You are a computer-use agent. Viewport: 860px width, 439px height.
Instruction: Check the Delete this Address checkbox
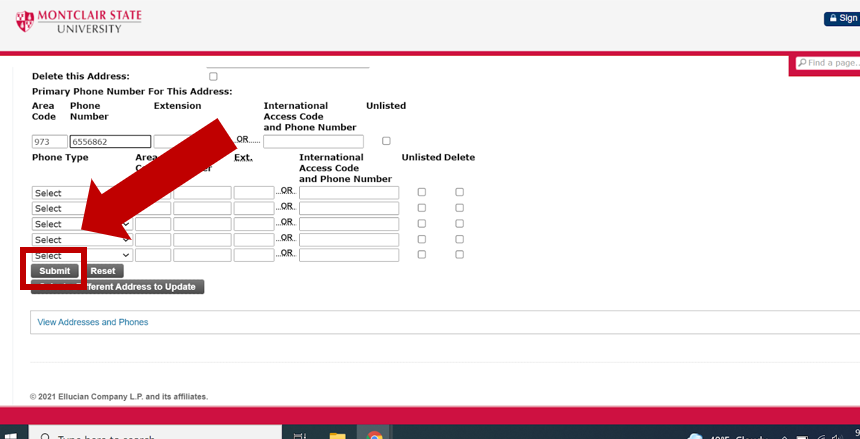point(213,76)
